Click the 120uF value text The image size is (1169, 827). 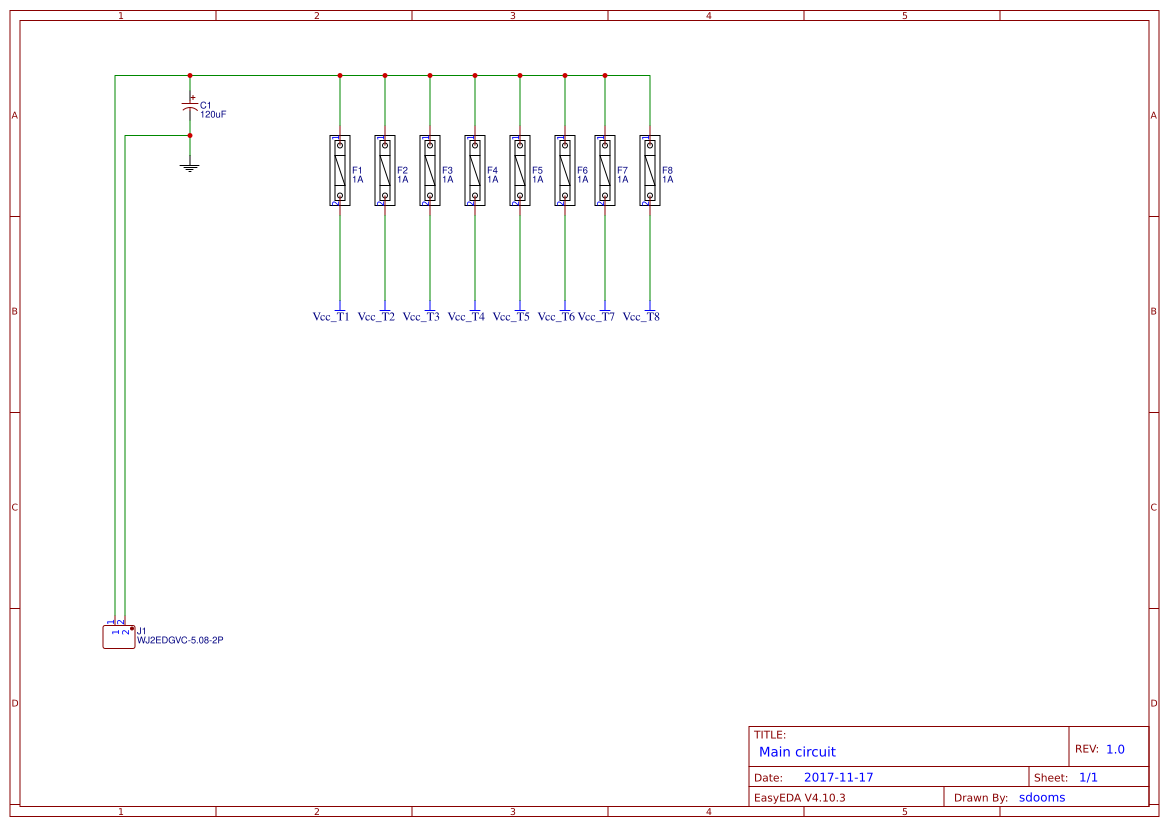tap(213, 115)
